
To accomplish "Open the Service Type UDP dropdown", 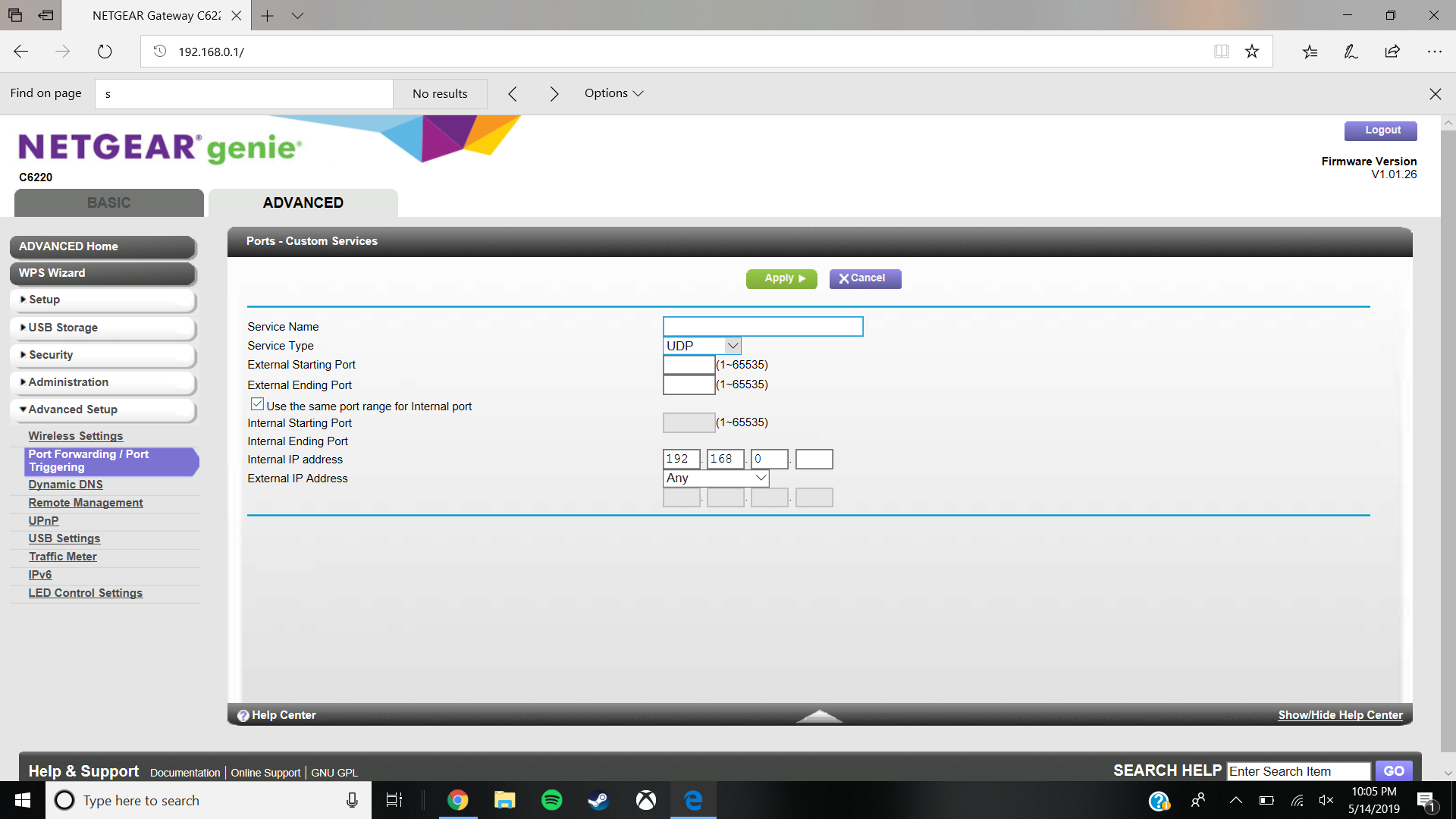I will click(x=701, y=346).
